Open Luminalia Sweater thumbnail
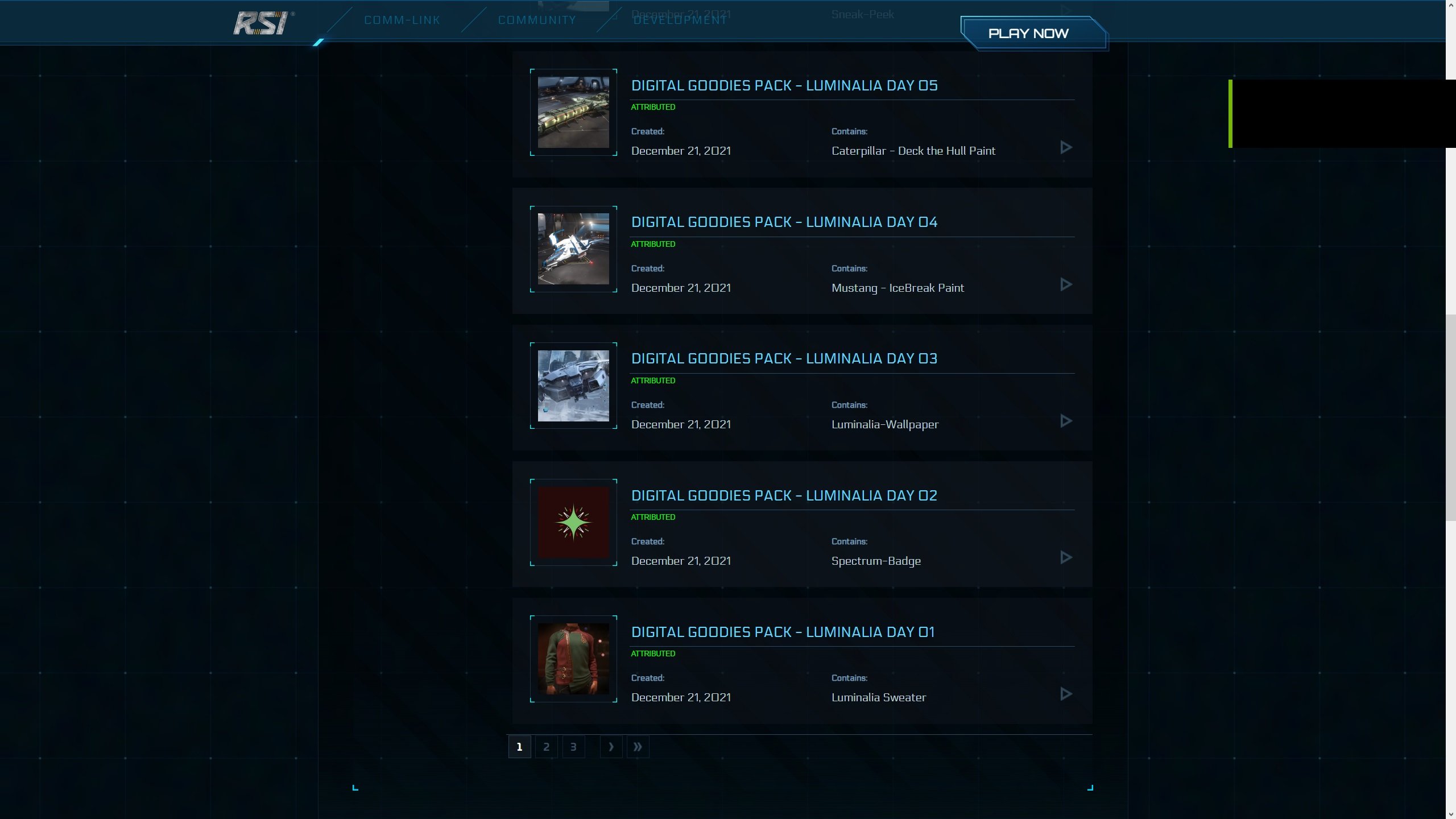 click(573, 659)
